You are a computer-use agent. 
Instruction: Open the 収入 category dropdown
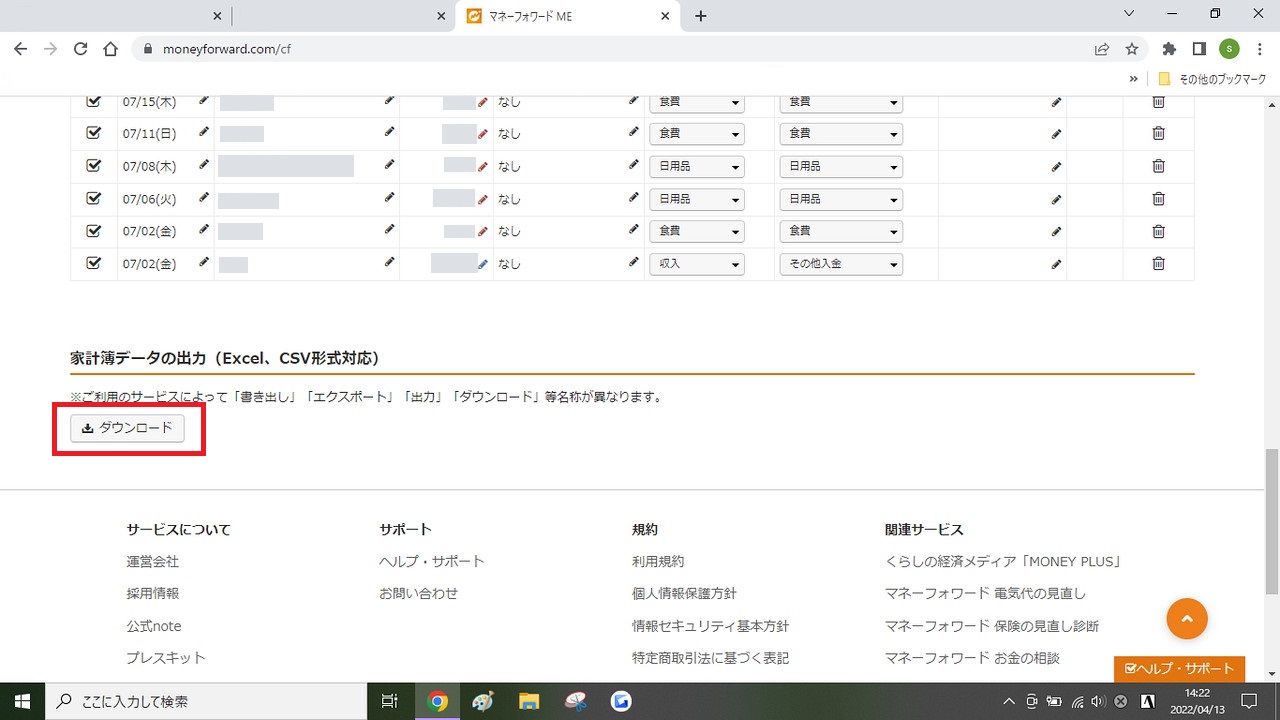(697, 264)
